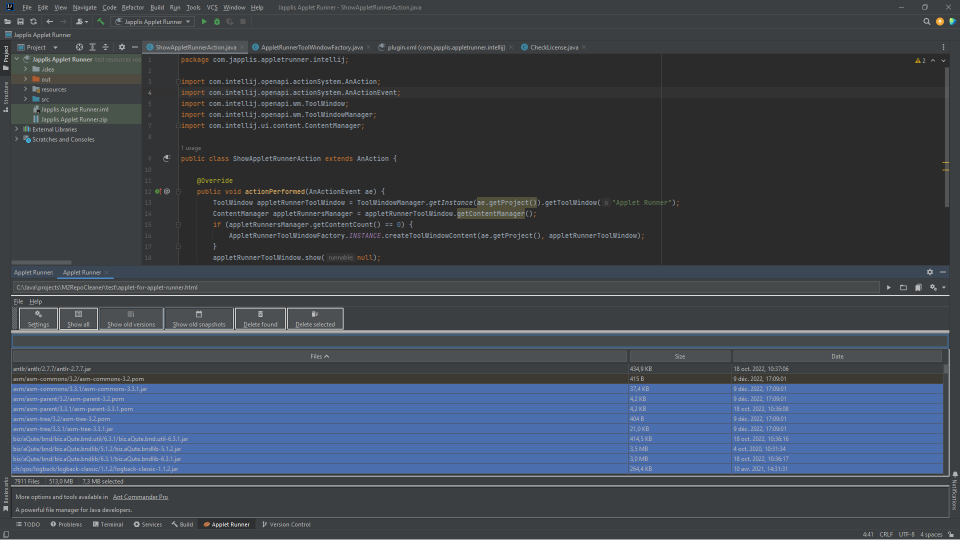960x540 pixels.
Task: Click the Run with Coverage icon
Action: click(230, 21)
